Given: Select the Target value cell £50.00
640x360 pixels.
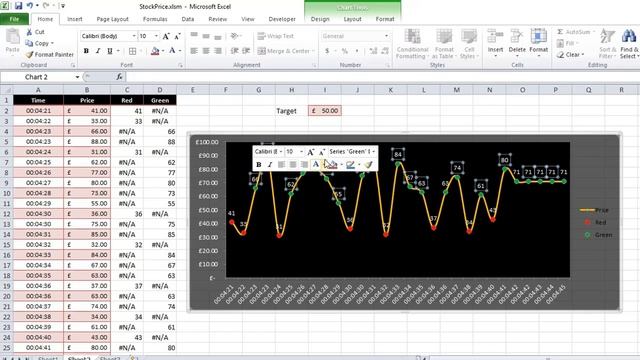Looking at the screenshot, I should click(325, 111).
